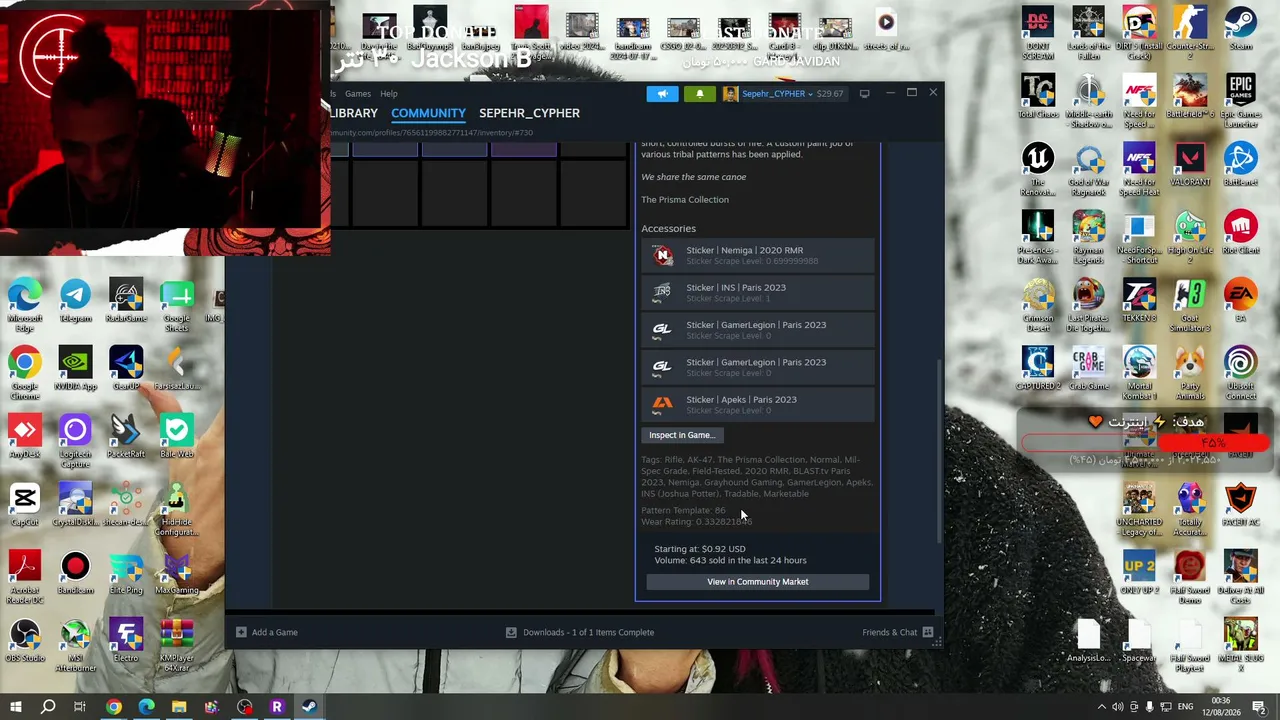The image size is (1280, 720).
Task: Open the AnyDesk desktop shortcut
Action: point(25,437)
